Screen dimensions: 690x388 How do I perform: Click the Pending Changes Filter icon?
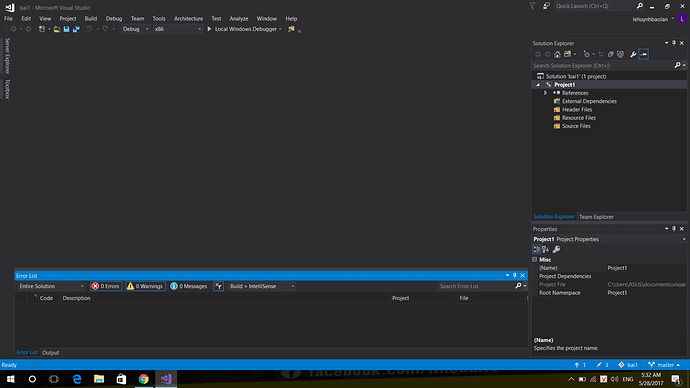587,54
